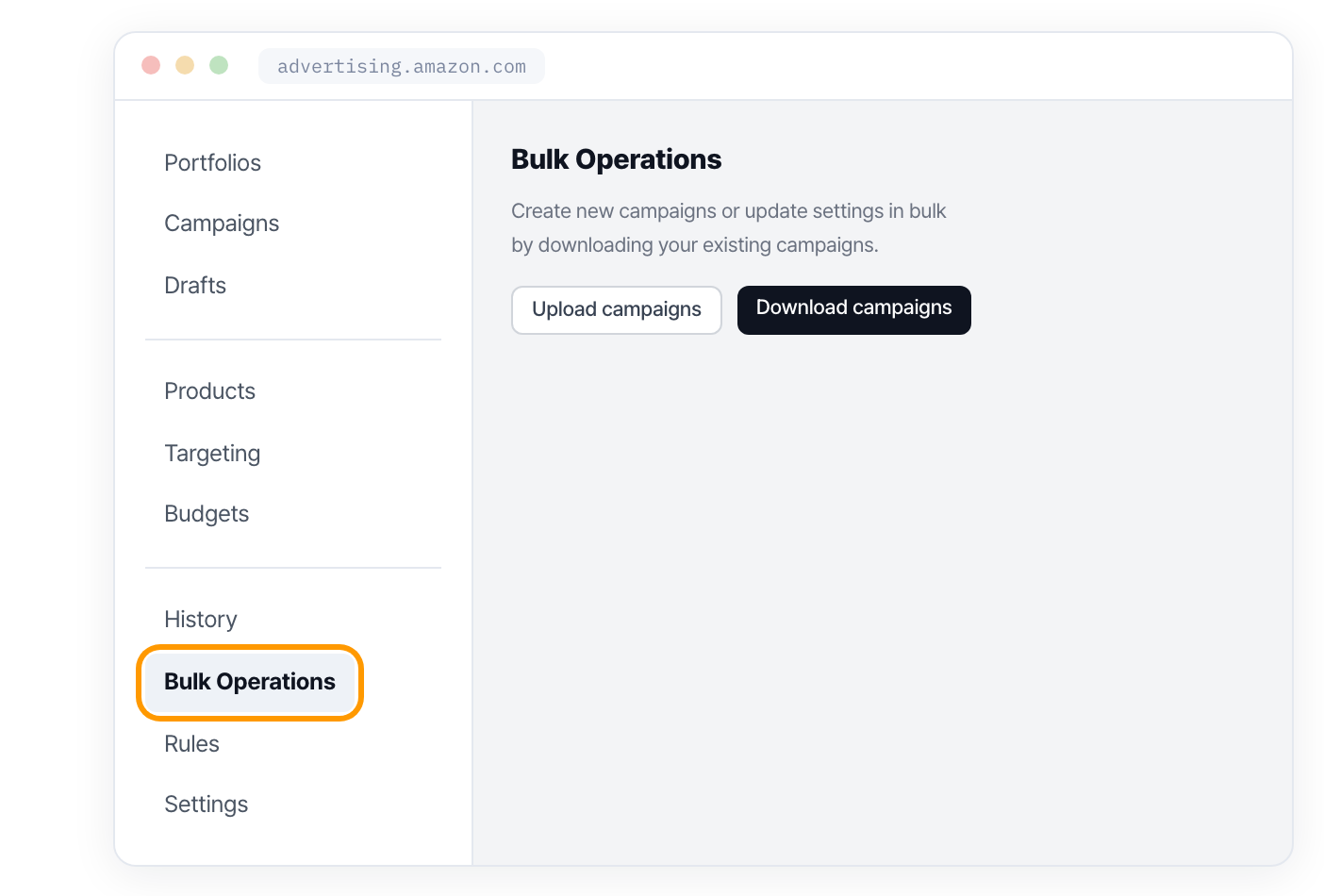This screenshot has width=1324, height=896.
Task: Open Portfolios in the sidebar
Action: point(212,162)
